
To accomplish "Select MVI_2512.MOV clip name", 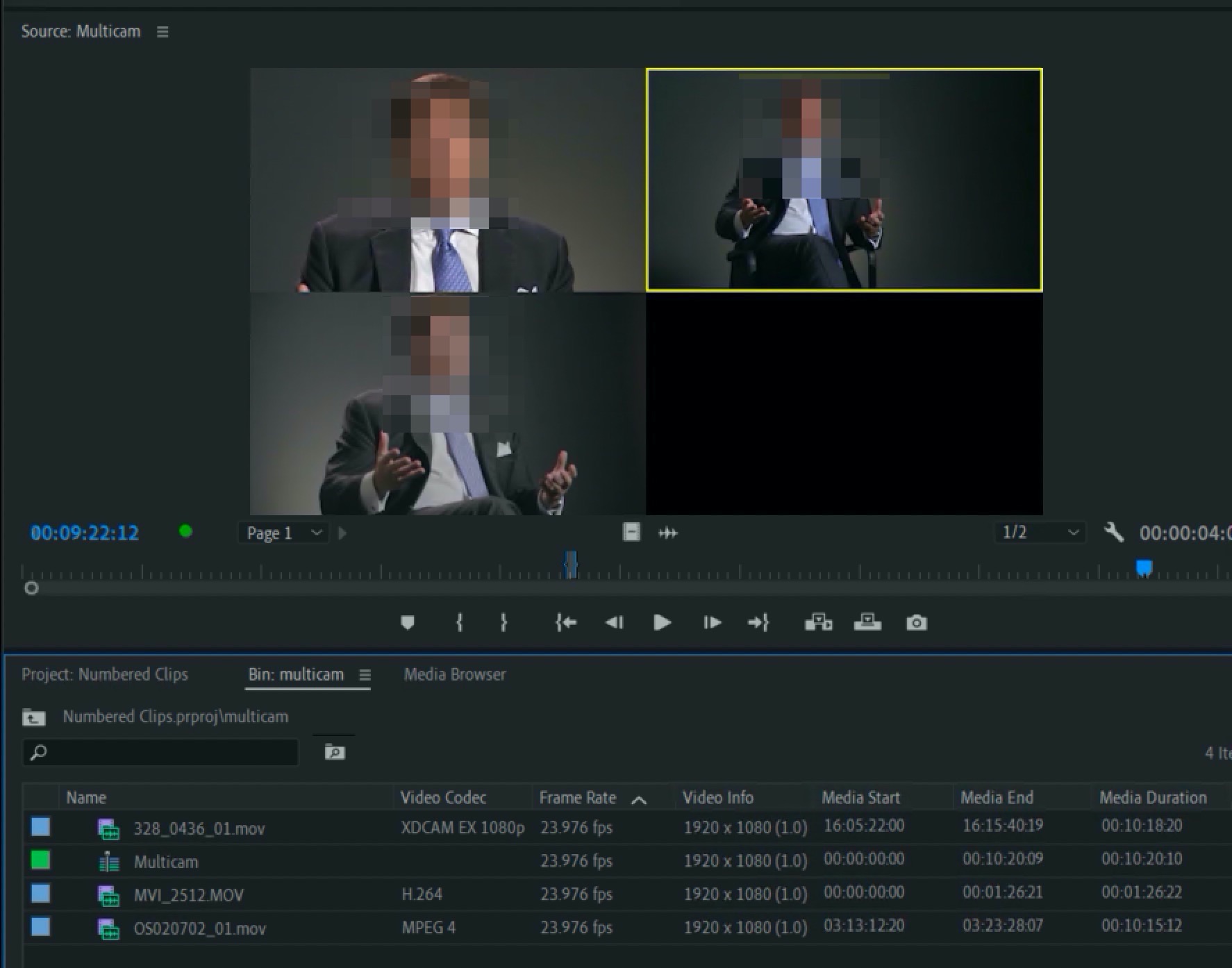I will 189,895.
